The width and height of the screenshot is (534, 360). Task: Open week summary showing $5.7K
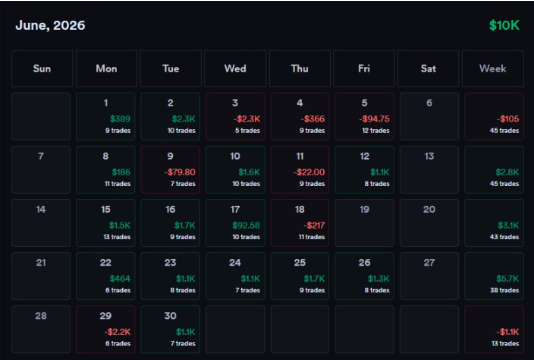click(x=494, y=276)
